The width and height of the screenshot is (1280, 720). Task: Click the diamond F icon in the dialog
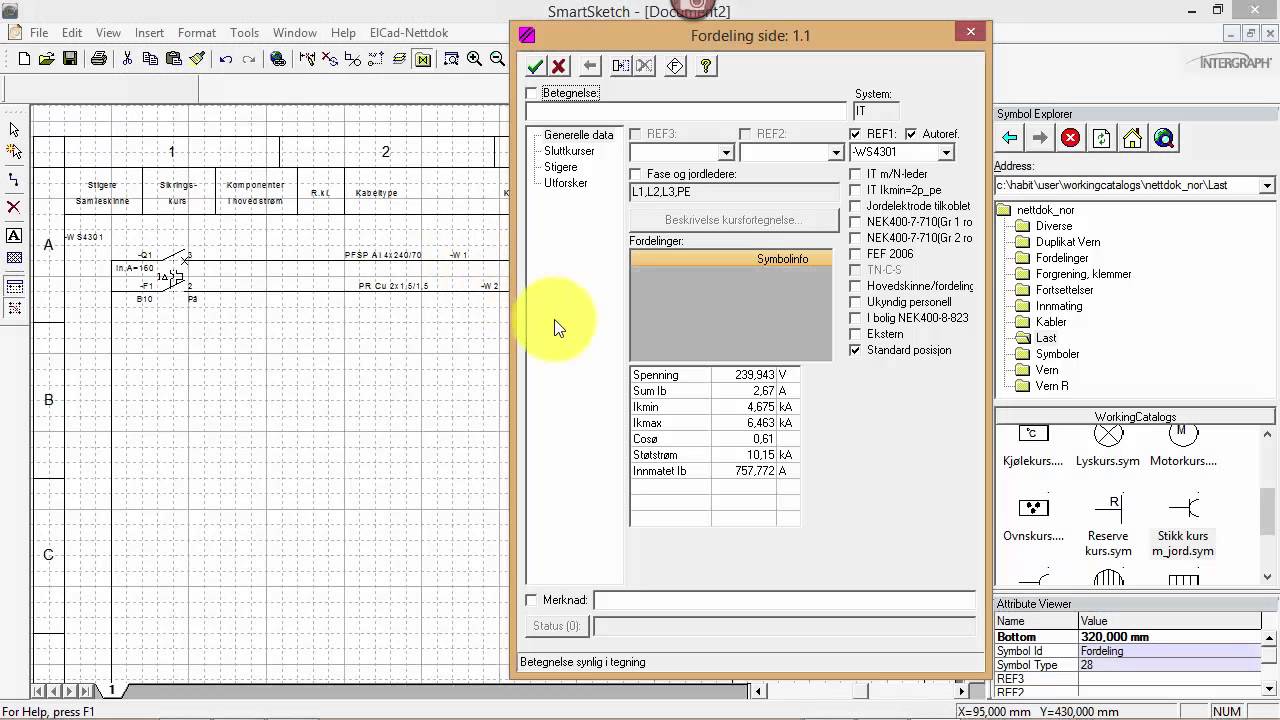[675, 66]
